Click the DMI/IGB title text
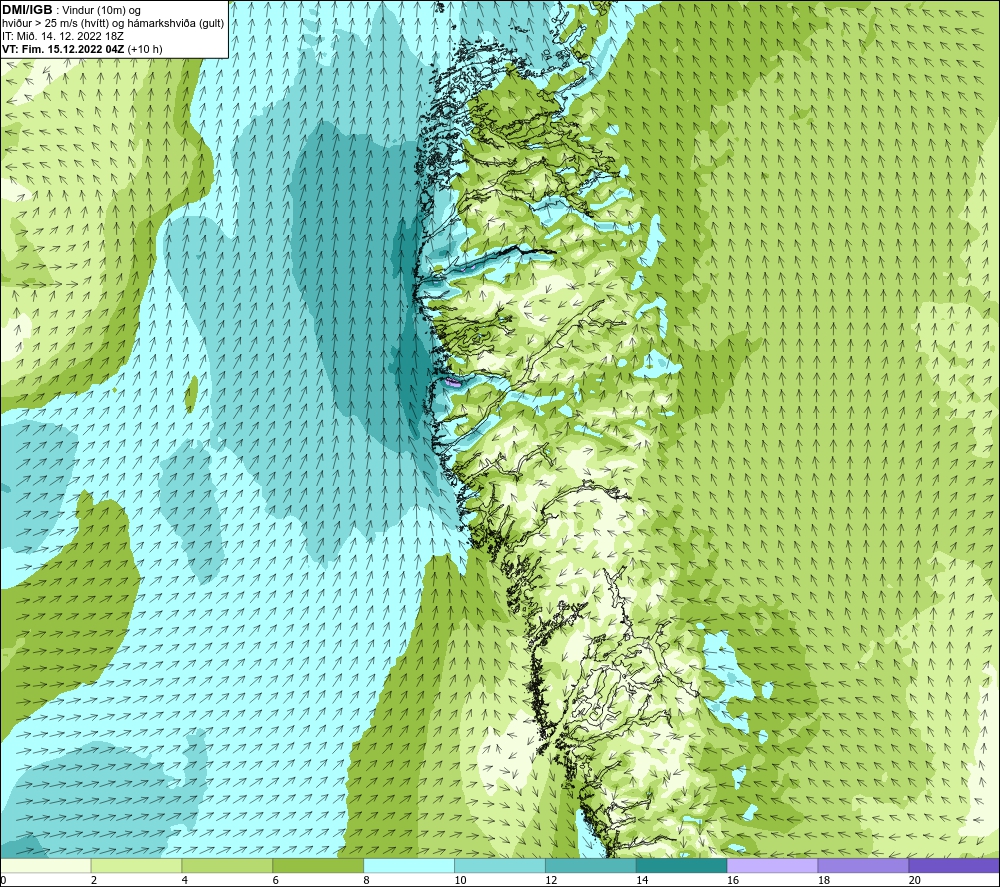1000x887 pixels. click(27, 10)
